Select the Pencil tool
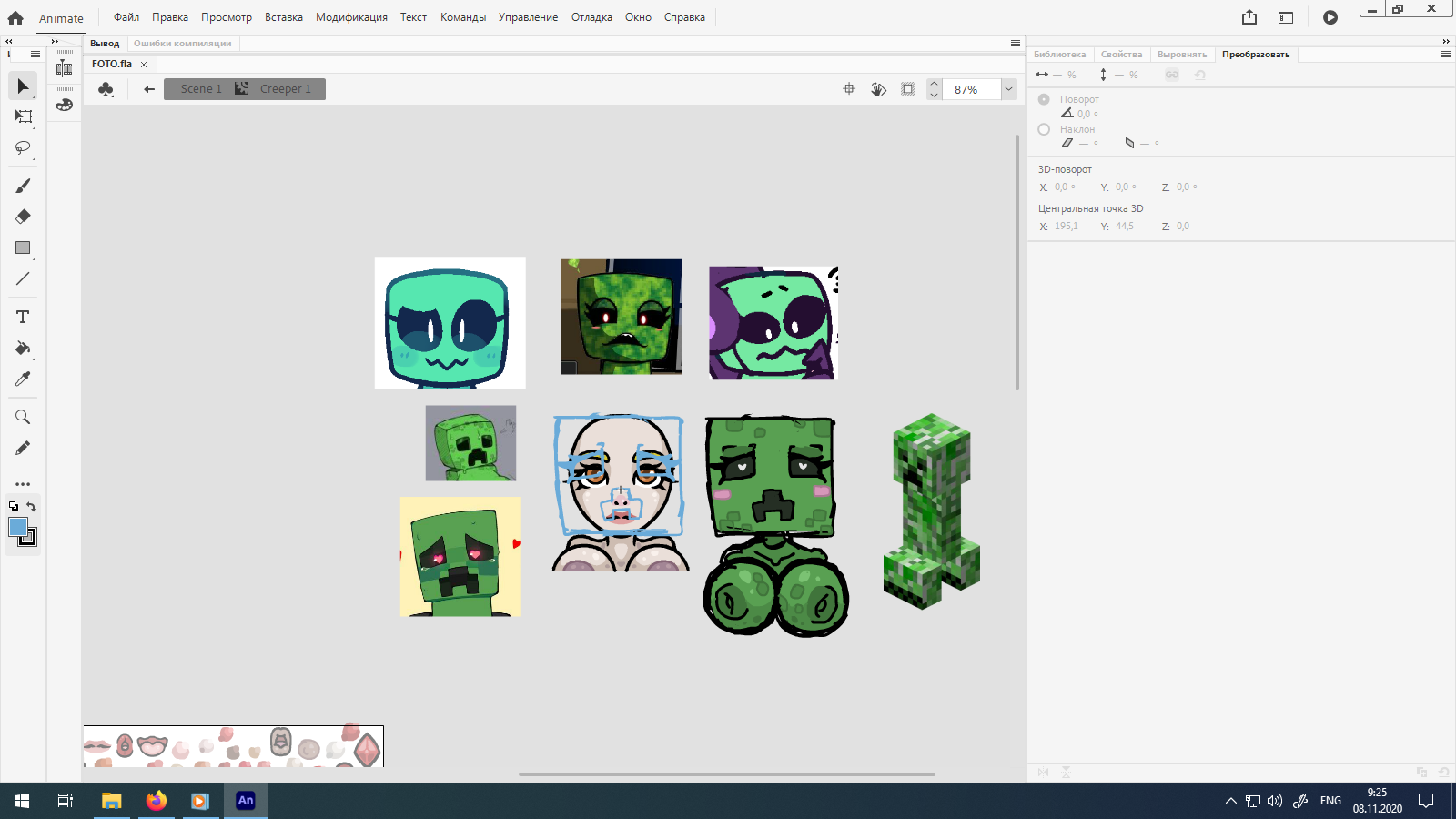Image resolution: width=1456 pixels, height=819 pixels. pyautogui.click(x=23, y=448)
